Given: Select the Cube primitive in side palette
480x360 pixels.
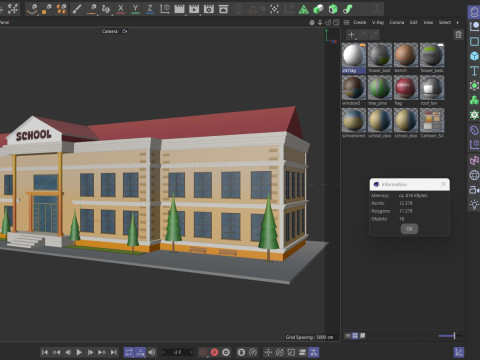Looking at the screenshot, I should tap(474, 56).
